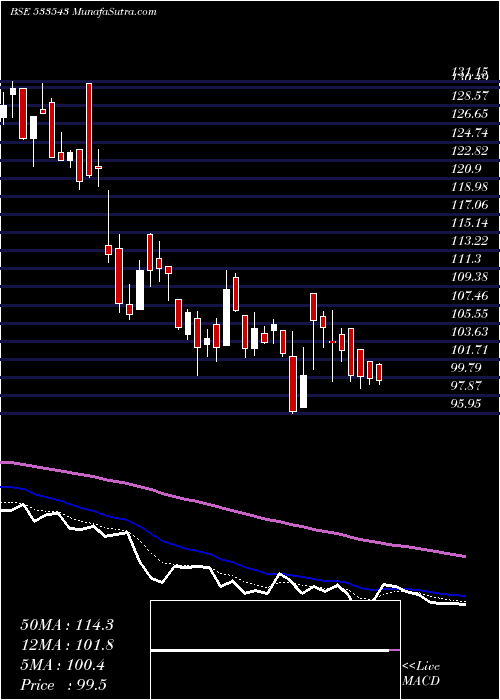Viewport: 500px width, 700px height.
Task: Click the BSE 533543 MunafaSutra.com title text
Action: click(x=83, y=12)
